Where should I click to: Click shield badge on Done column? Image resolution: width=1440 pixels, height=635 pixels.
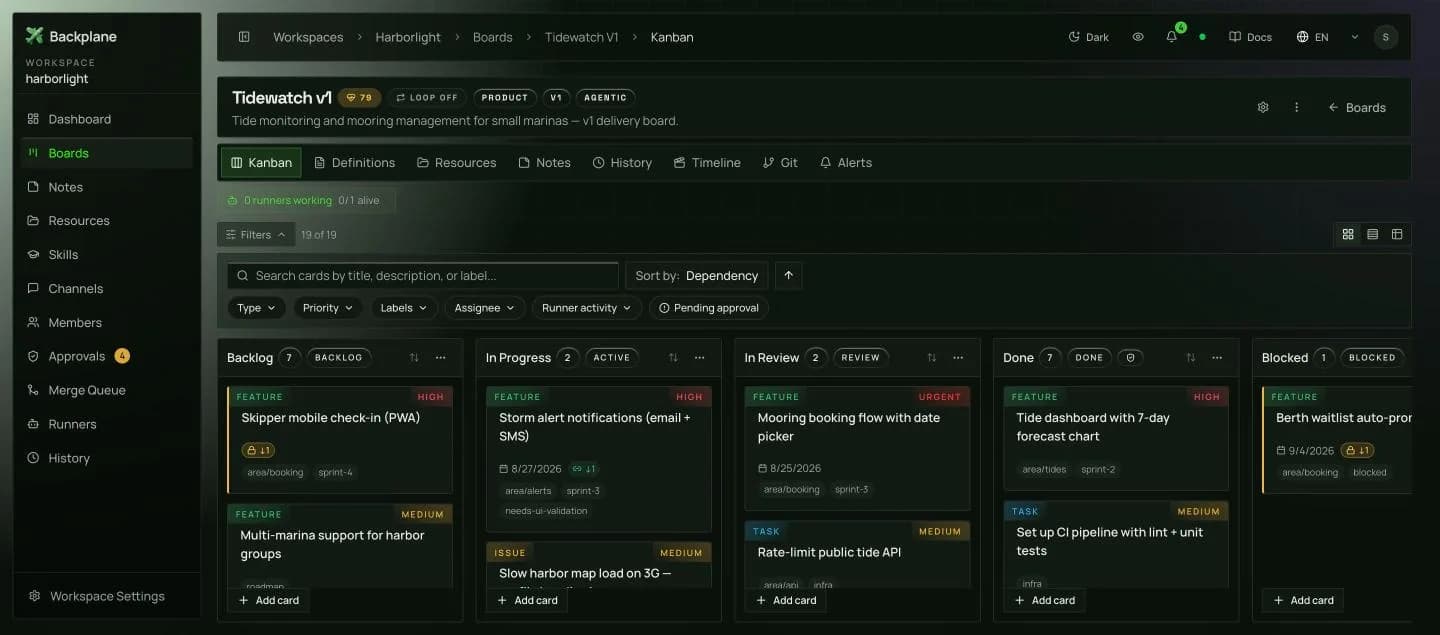point(1131,358)
